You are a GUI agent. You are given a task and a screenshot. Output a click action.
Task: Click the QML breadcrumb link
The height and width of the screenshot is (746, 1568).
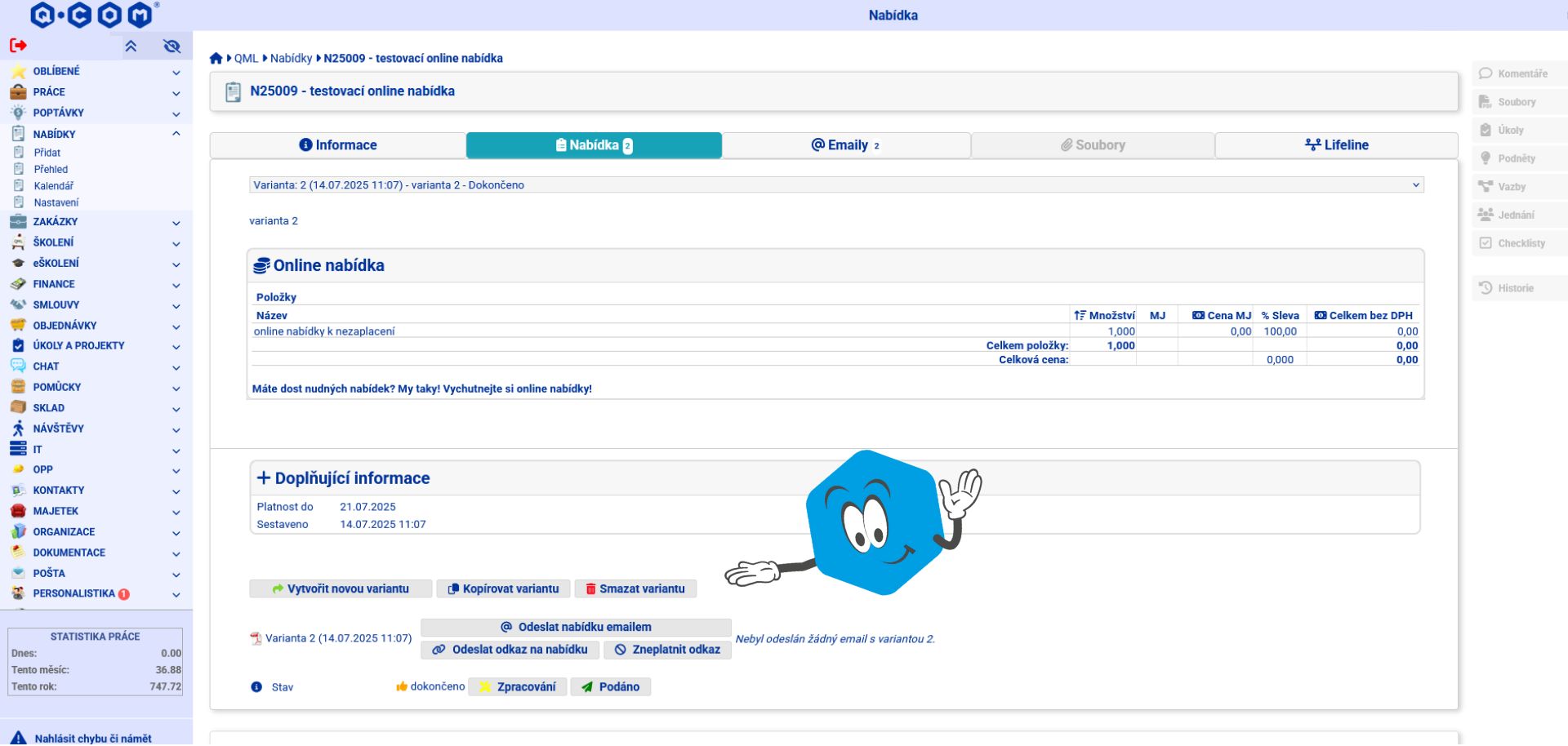point(246,59)
